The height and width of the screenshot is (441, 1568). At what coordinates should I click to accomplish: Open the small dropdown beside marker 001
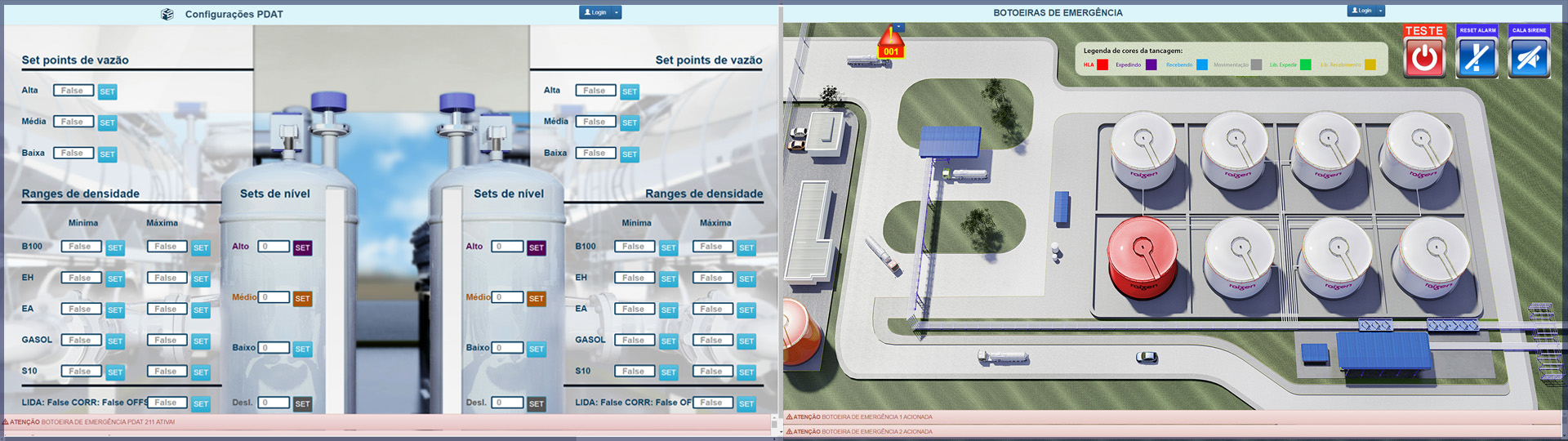click(899, 28)
